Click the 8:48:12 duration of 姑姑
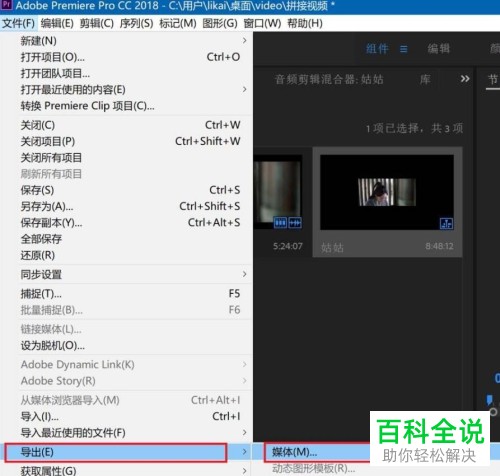500x476 pixels. [x=439, y=246]
